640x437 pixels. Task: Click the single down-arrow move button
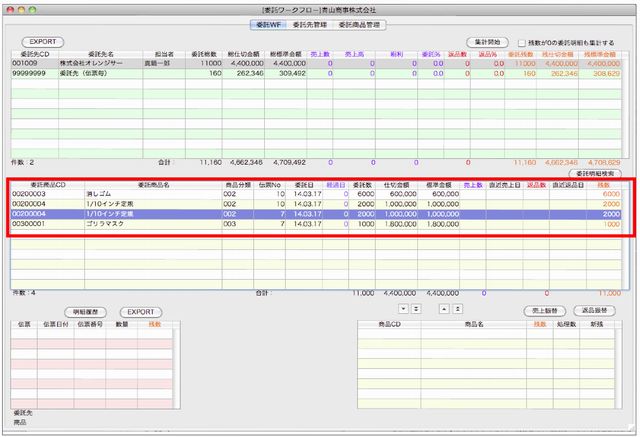pos(403,309)
